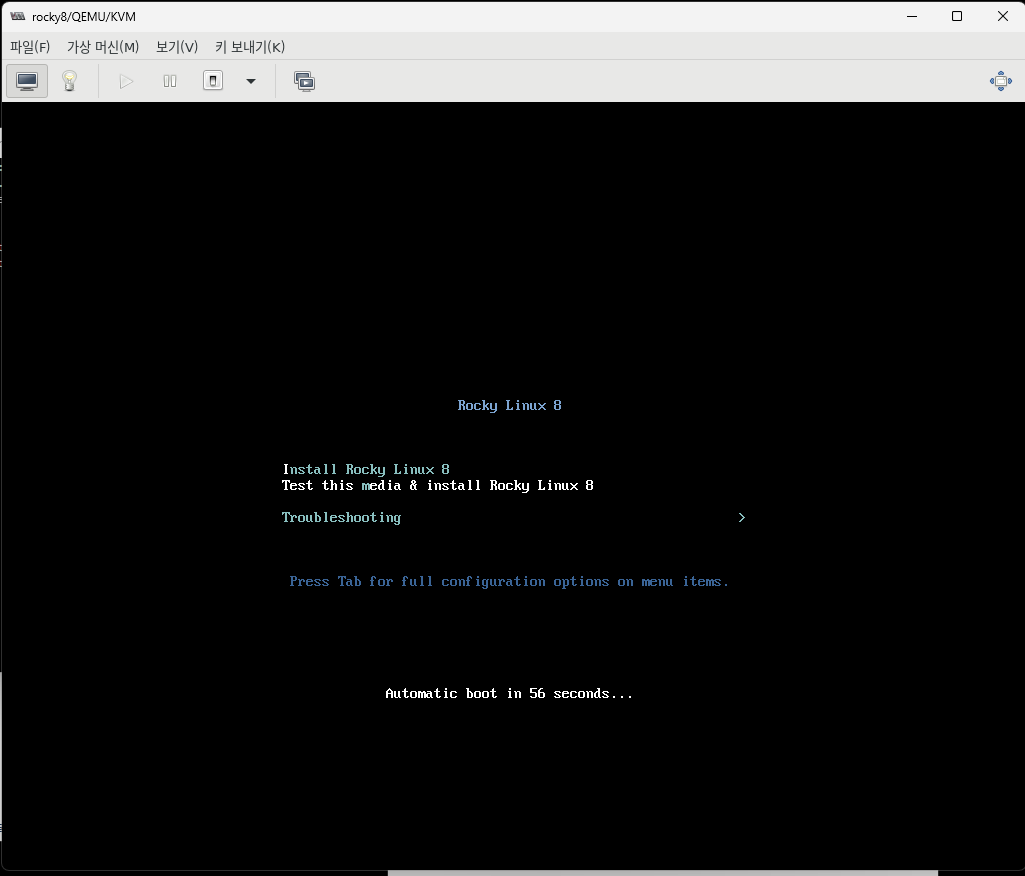The width and height of the screenshot is (1025, 876).
Task: Click the 'Rocky Linux 8' title text
Action: [509, 406]
